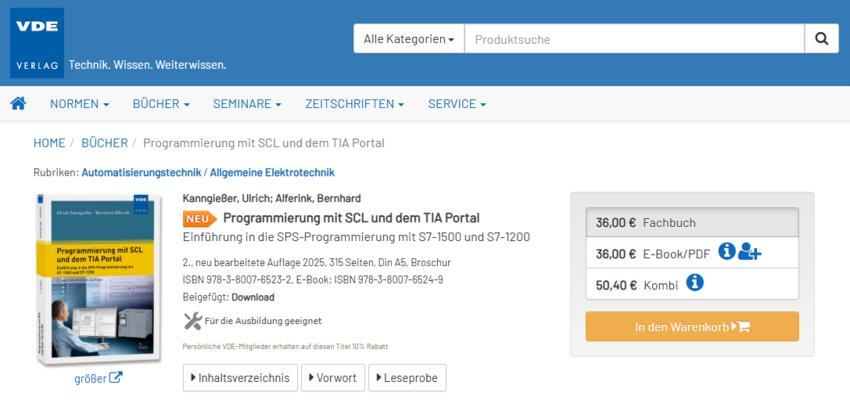Select the 36,00 € Fachbuch option
The width and height of the screenshot is (850, 407).
pyautogui.click(x=692, y=222)
